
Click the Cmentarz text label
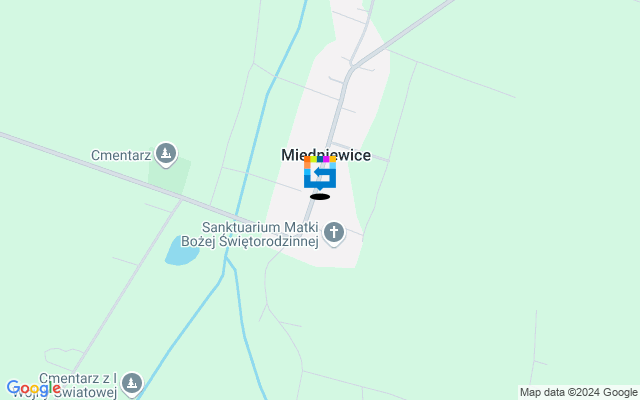121,156
